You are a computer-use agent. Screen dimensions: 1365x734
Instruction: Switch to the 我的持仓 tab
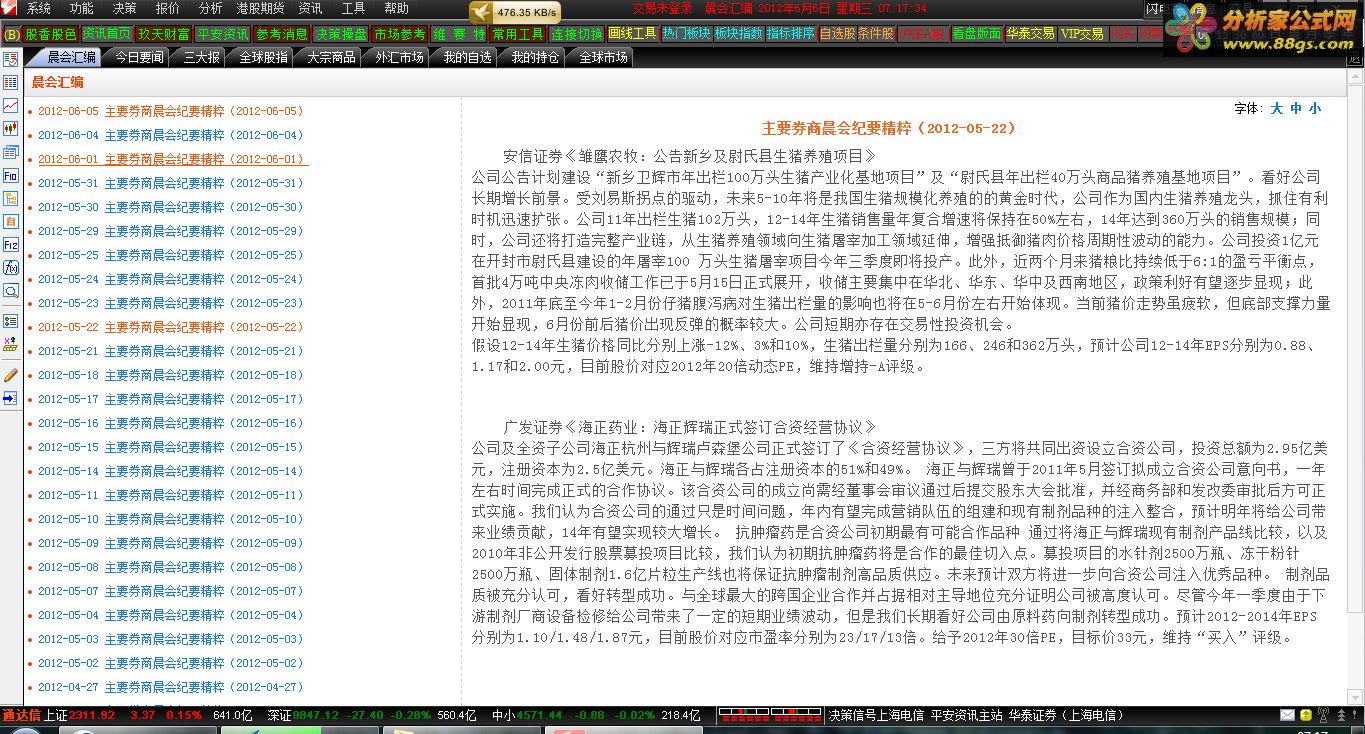535,57
